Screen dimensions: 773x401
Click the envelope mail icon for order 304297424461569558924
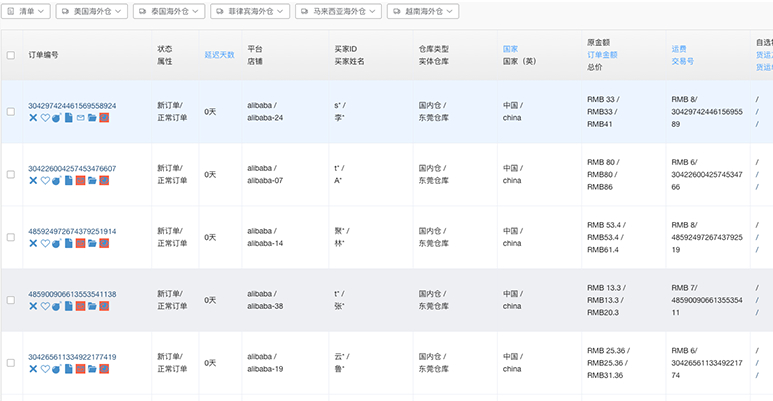pos(80,118)
